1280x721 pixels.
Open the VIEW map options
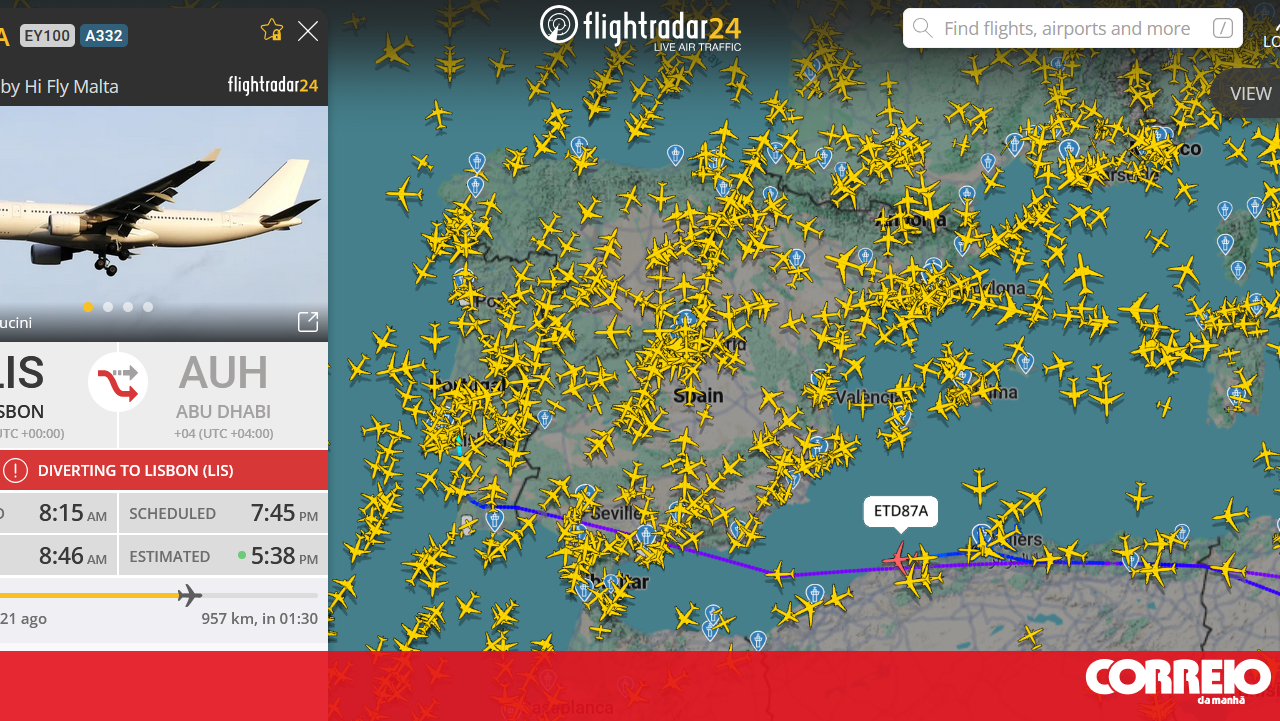1251,94
